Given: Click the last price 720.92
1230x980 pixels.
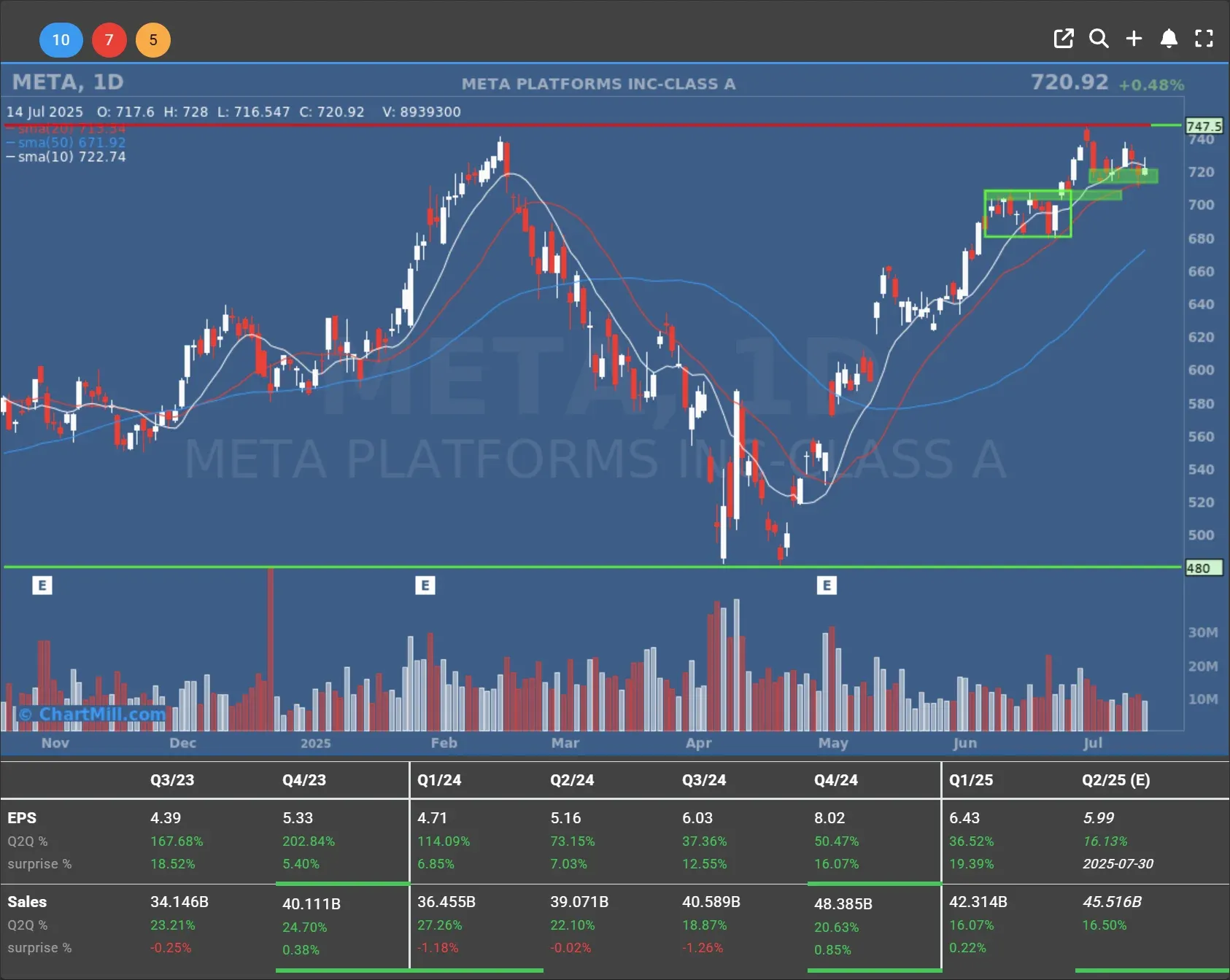Looking at the screenshot, I should click(1070, 82).
